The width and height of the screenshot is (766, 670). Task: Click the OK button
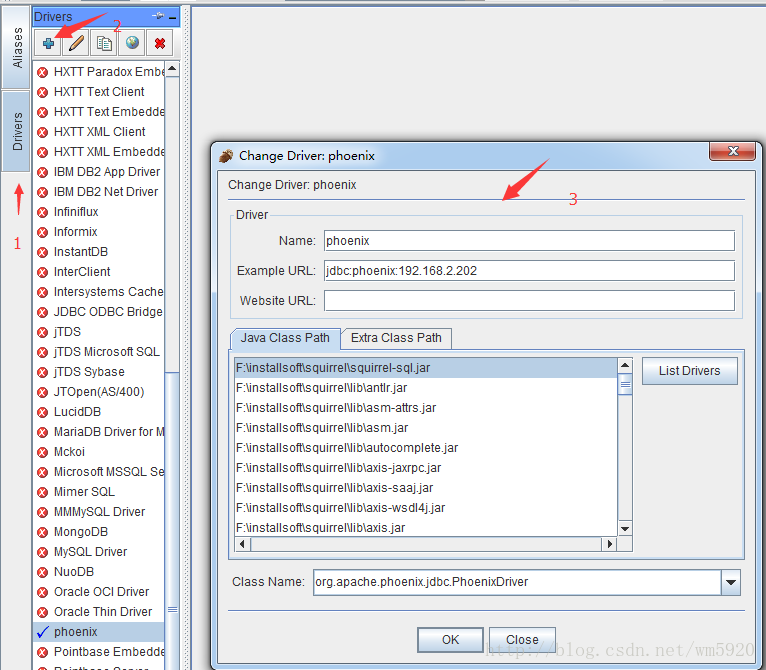pyautogui.click(x=450, y=640)
